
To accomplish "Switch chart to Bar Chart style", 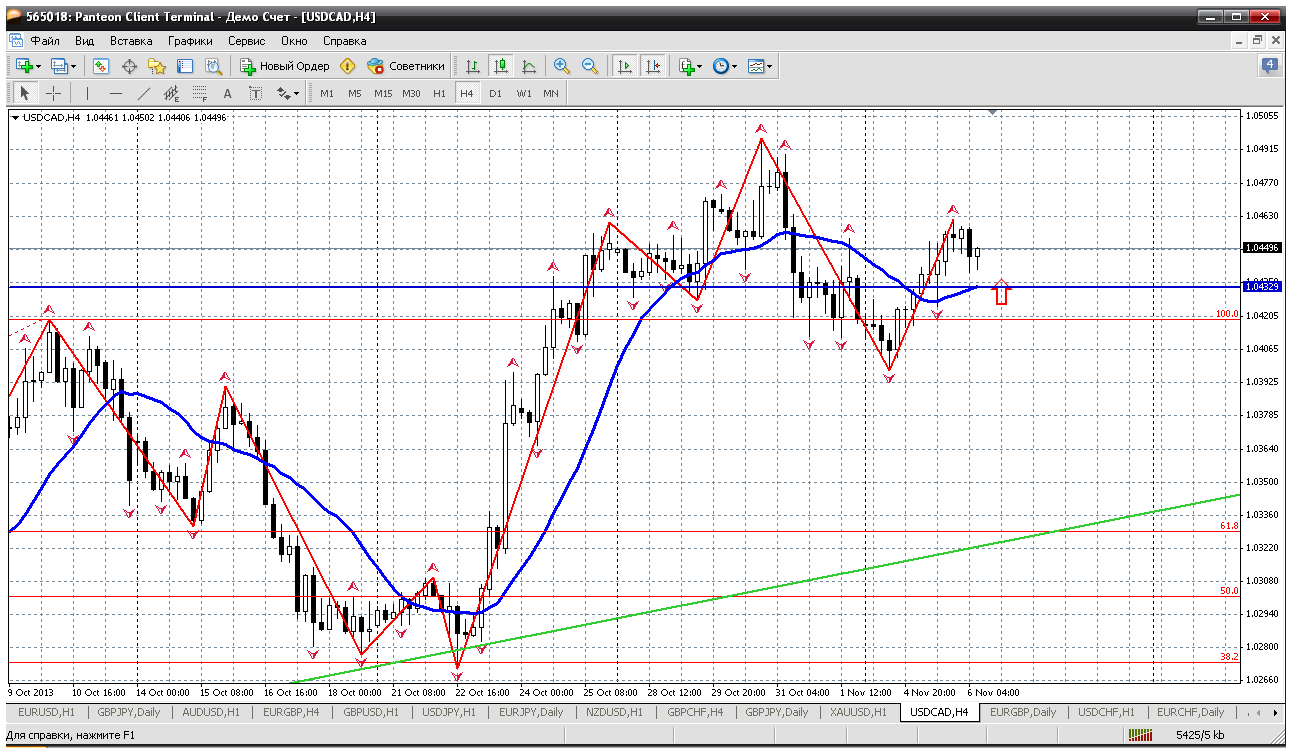I will click(473, 66).
